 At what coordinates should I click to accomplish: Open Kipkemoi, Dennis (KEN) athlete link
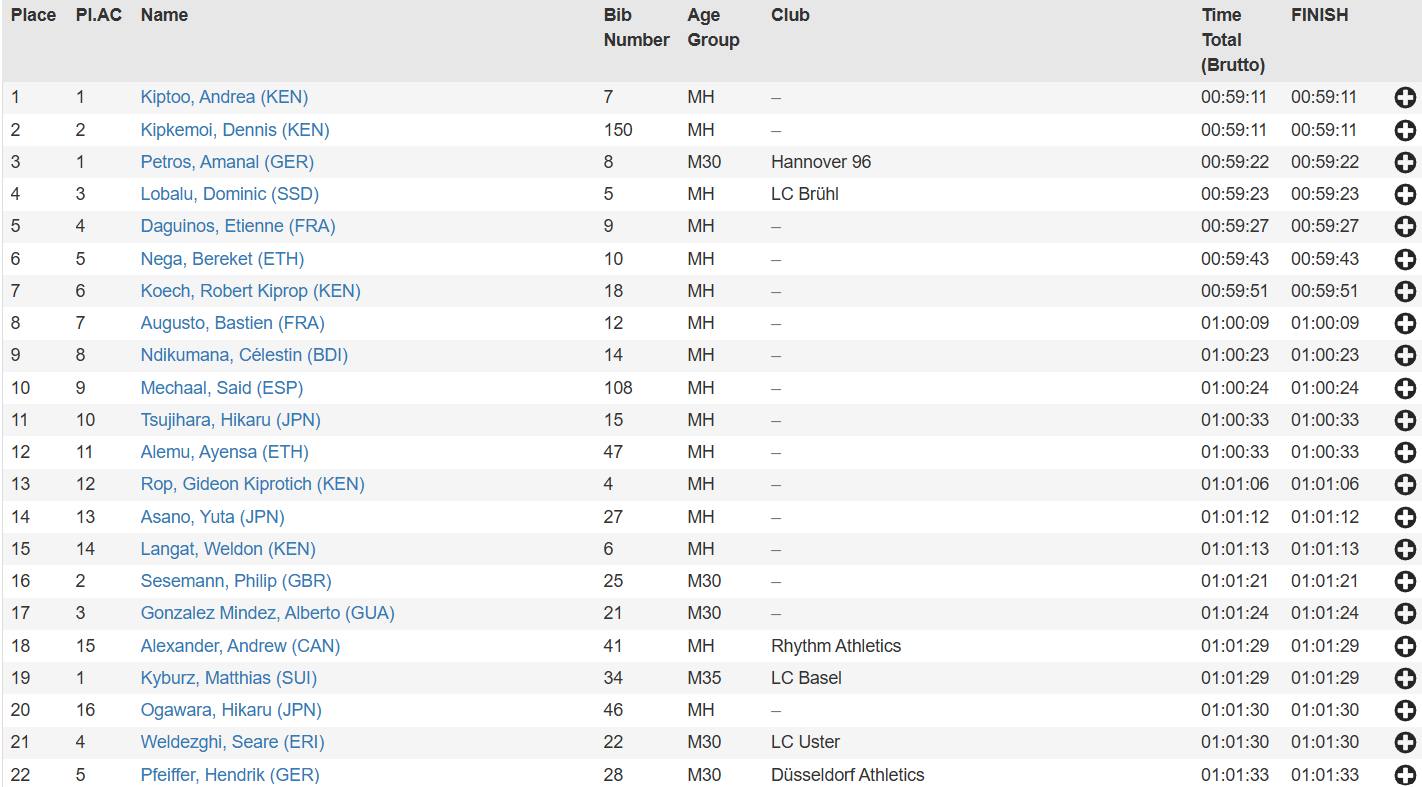coord(234,130)
